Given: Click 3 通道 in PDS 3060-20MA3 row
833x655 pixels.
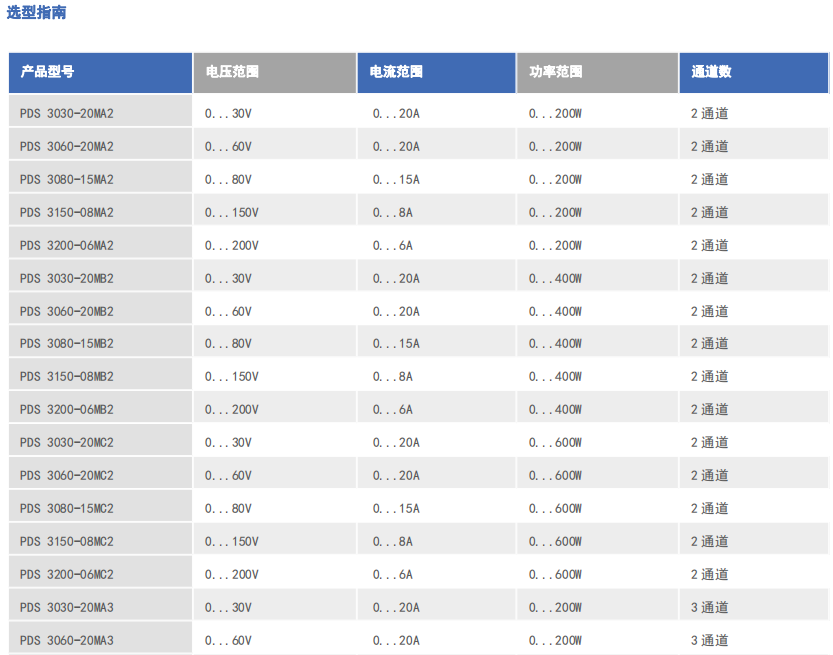Looking at the screenshot, I should click(710, 640).
